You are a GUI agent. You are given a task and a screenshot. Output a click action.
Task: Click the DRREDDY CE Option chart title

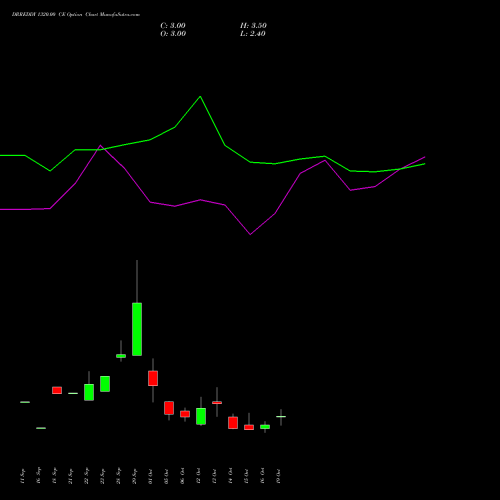(76, 14)
